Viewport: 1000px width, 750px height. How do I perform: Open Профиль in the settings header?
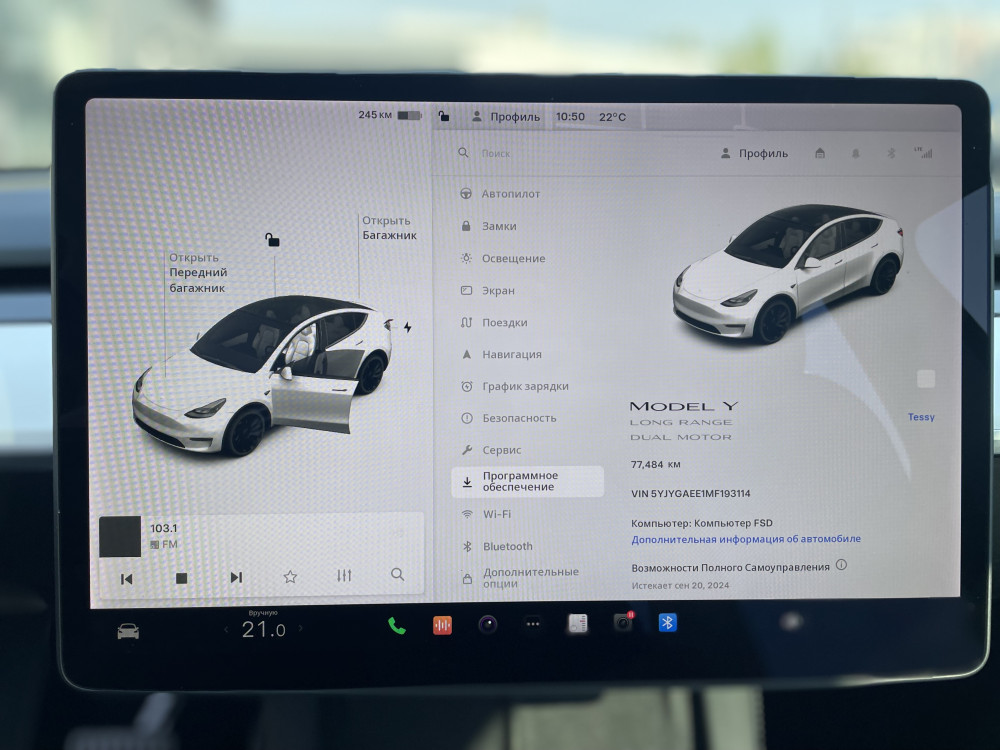[754, 153]
